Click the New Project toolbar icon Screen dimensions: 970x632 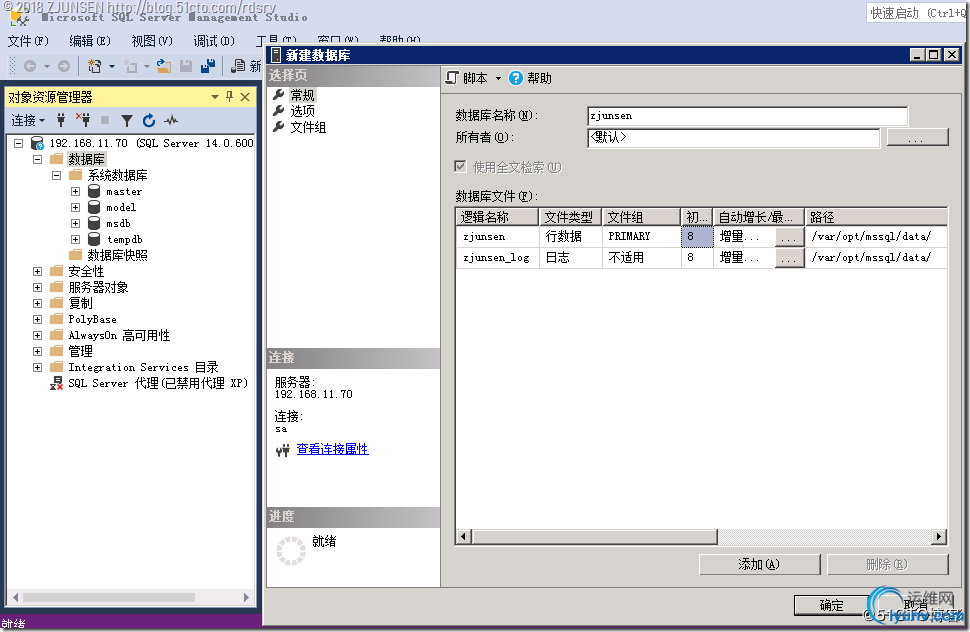pos(95,66)
